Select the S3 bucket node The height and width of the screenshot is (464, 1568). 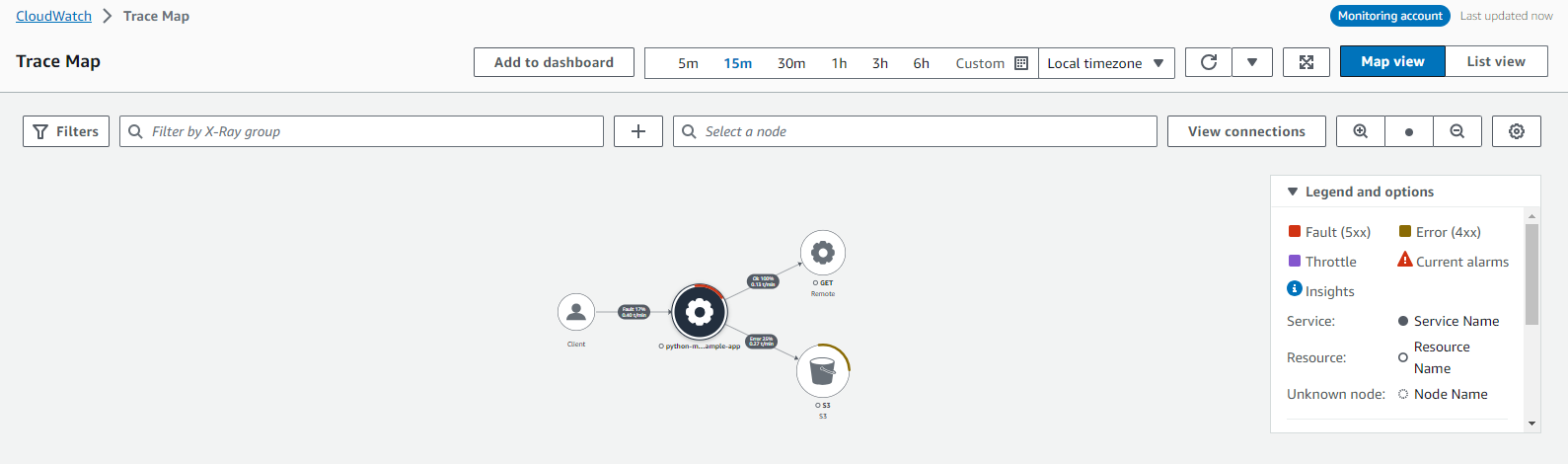[822, 371]
